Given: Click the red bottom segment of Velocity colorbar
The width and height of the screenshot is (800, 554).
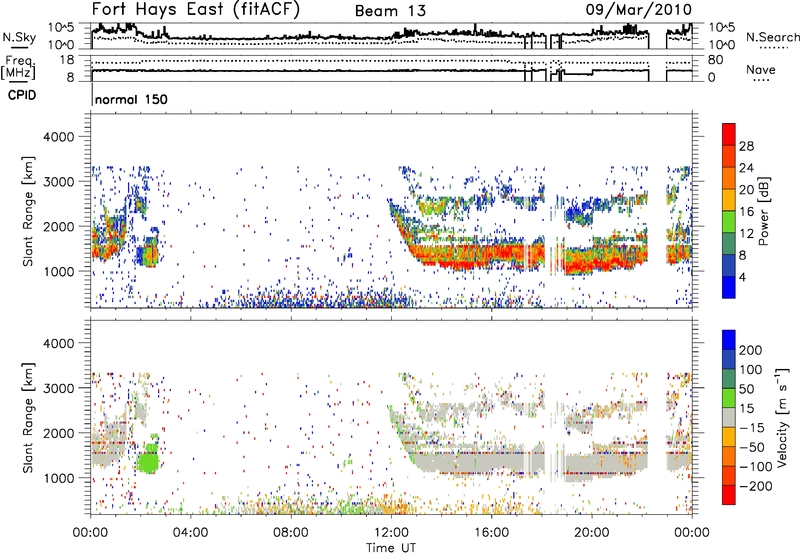Looking at the screenshot, I should (729, 495).
